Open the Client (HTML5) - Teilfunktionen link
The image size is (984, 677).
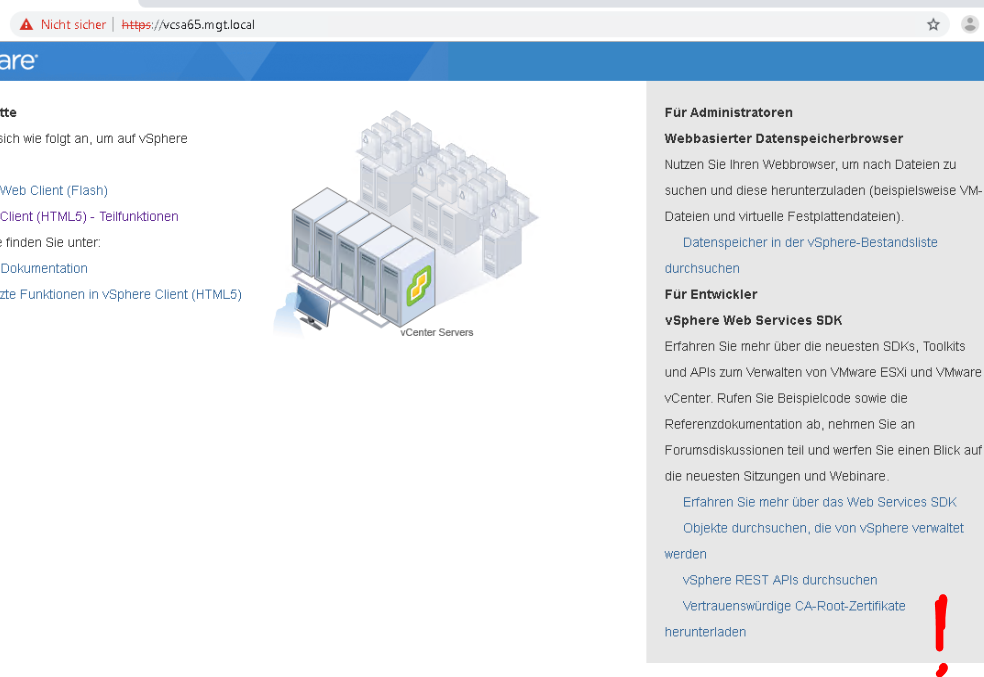[x=89, y=216]
